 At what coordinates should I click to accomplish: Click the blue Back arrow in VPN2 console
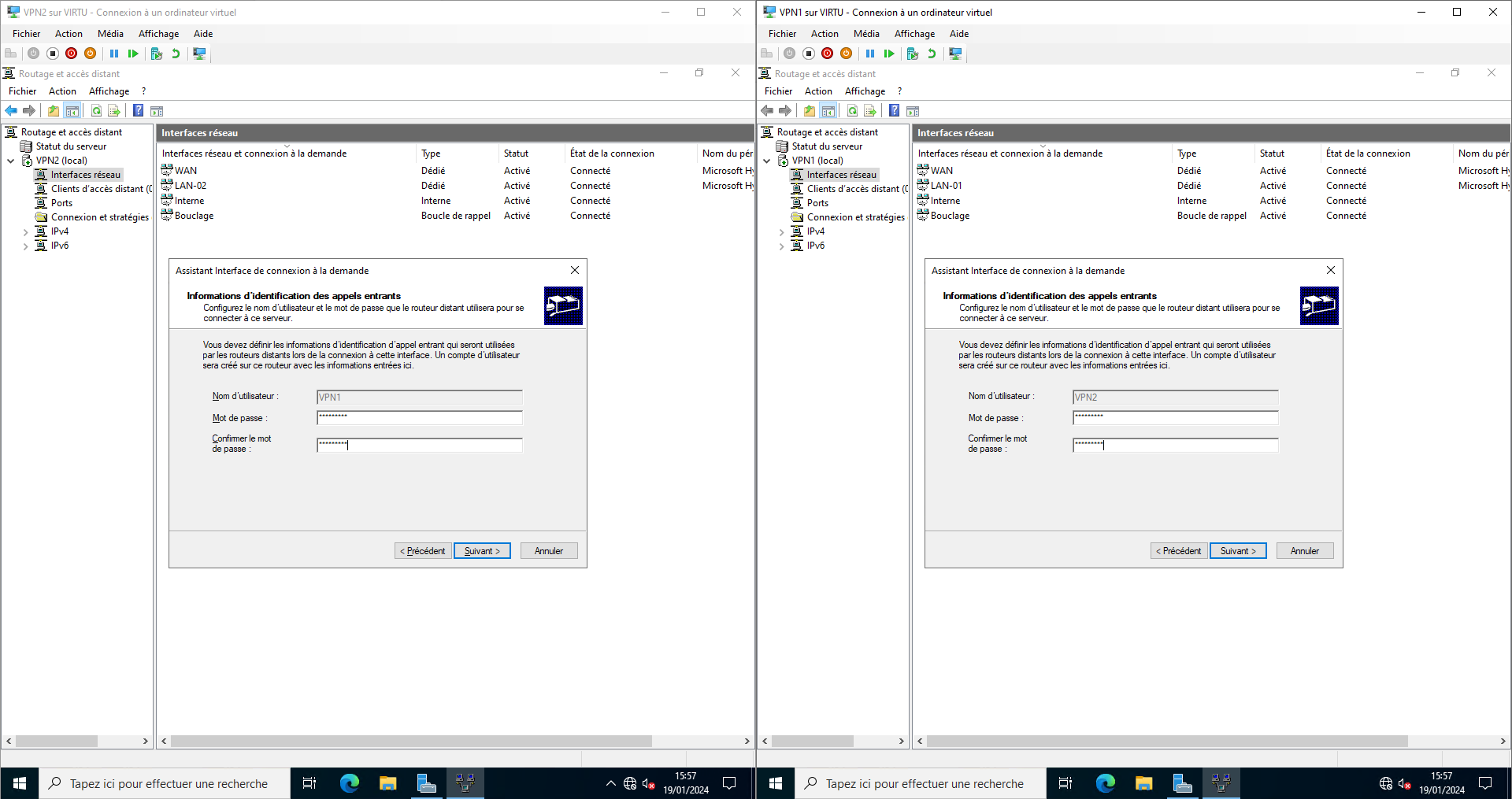click(11, 111)
